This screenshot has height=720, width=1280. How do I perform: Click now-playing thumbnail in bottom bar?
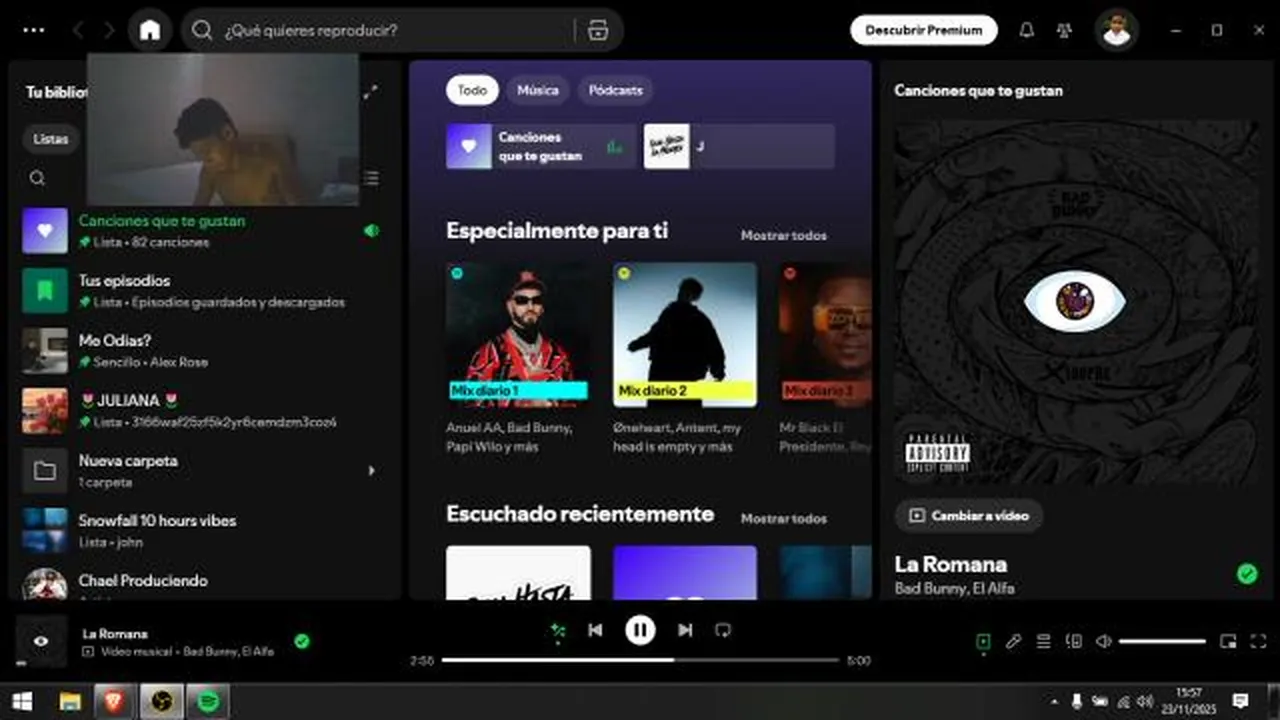41,641
